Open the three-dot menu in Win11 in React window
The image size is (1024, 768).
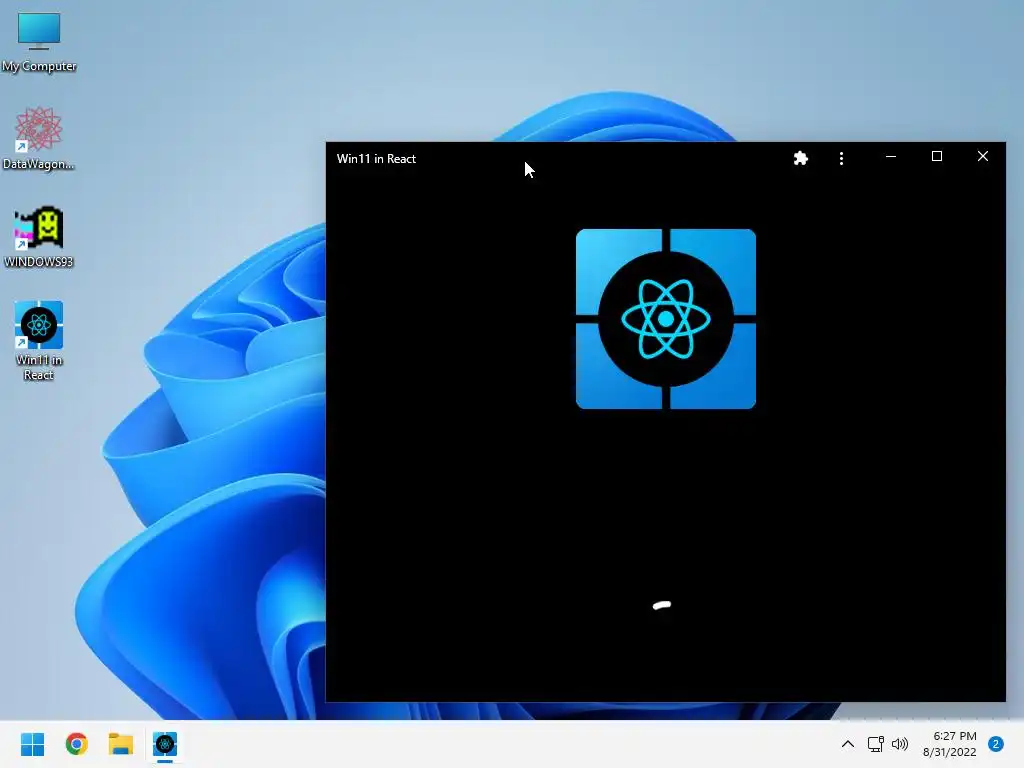click(841, 158)
